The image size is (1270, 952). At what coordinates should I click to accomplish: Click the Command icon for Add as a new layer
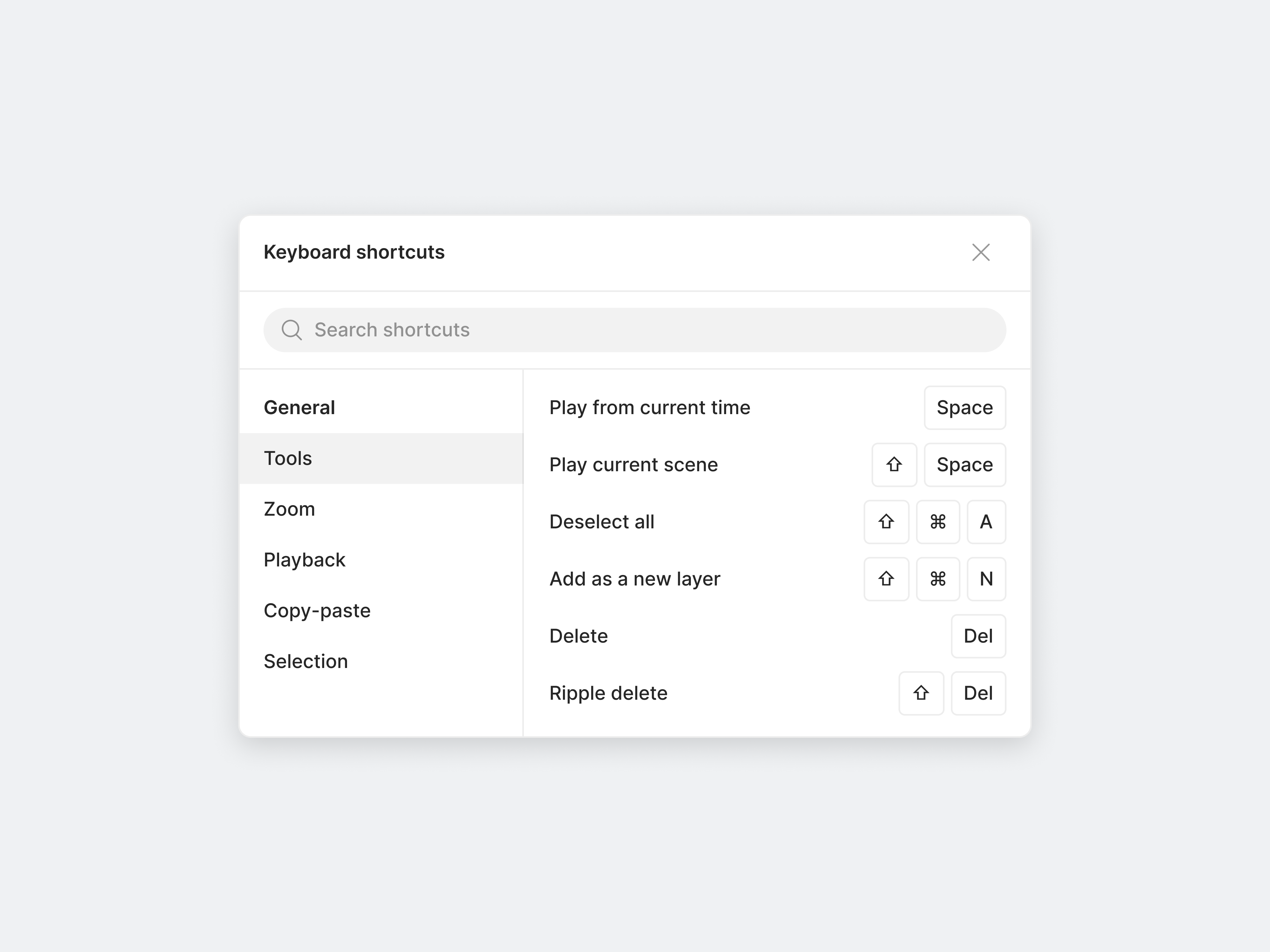click(x=938, y=579)
